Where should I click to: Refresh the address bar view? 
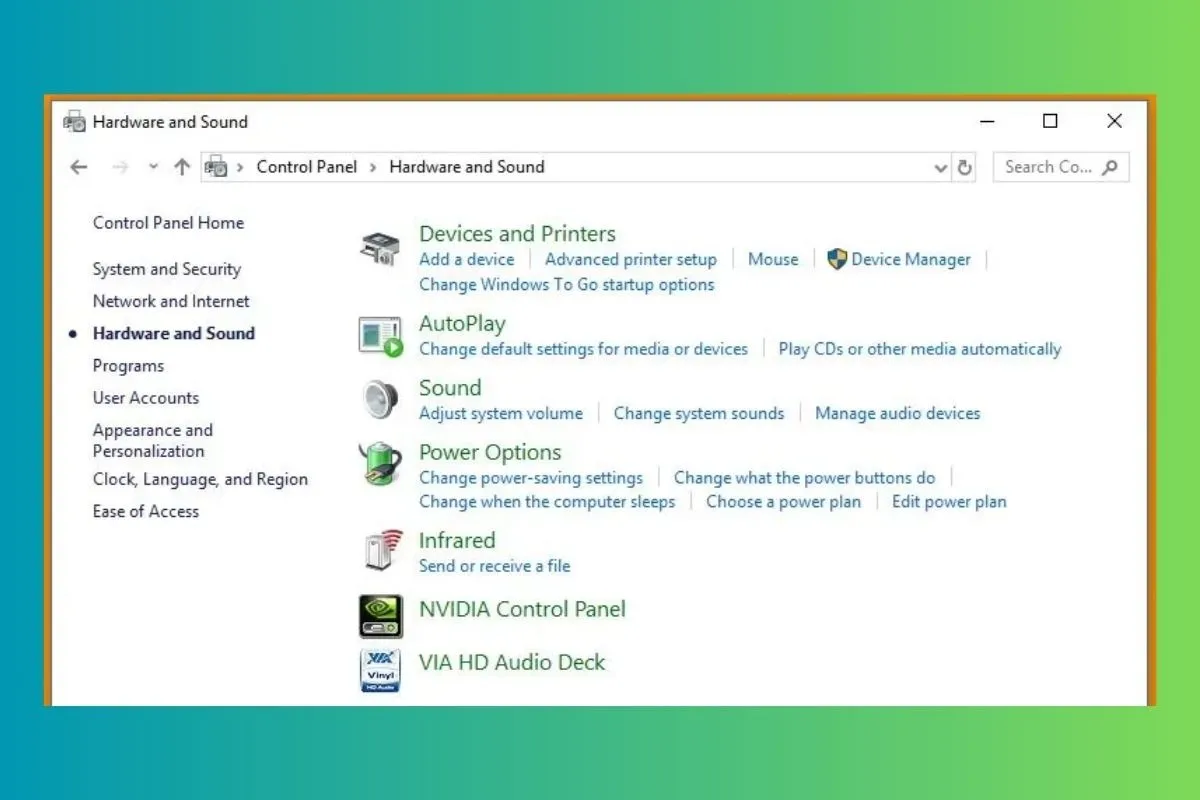point(964,168)
